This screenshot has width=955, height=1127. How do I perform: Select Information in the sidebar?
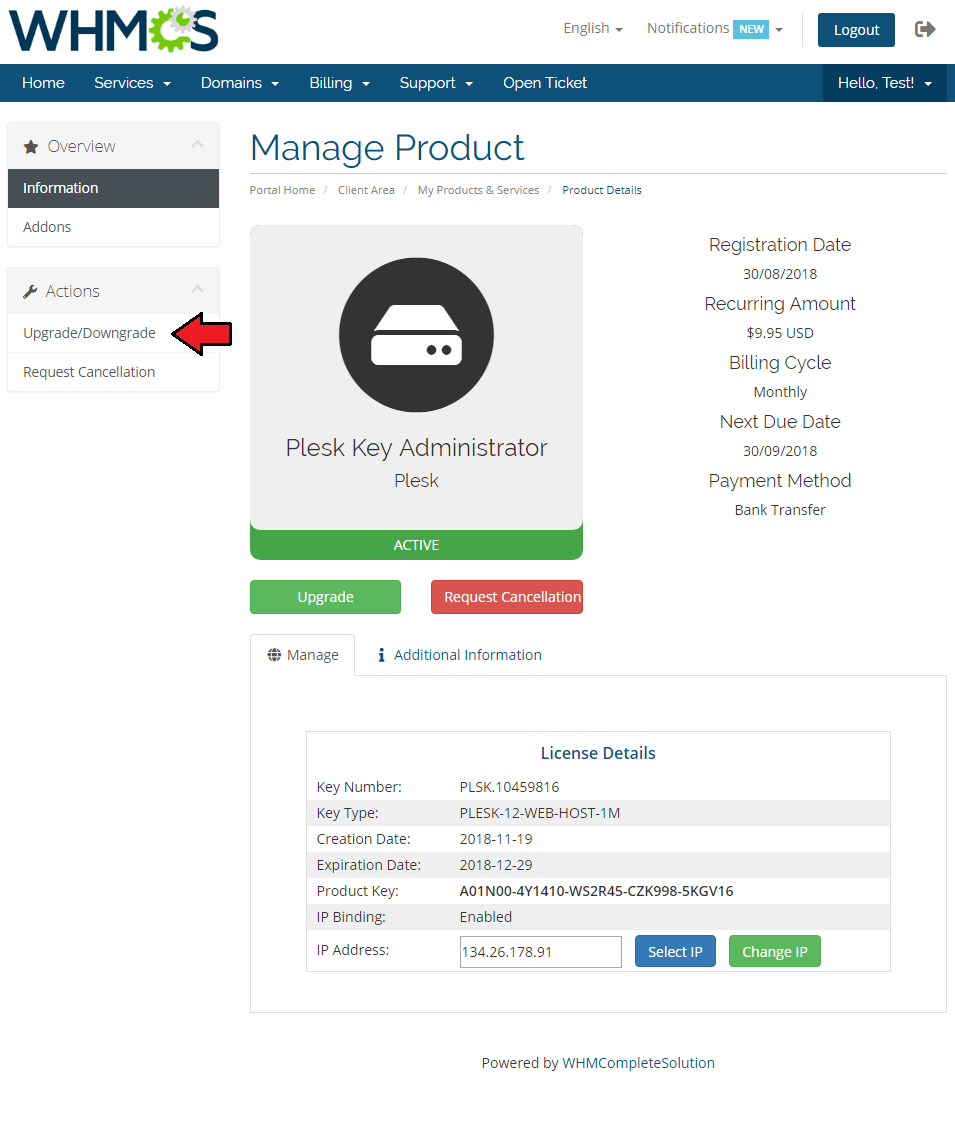[114, 188]
